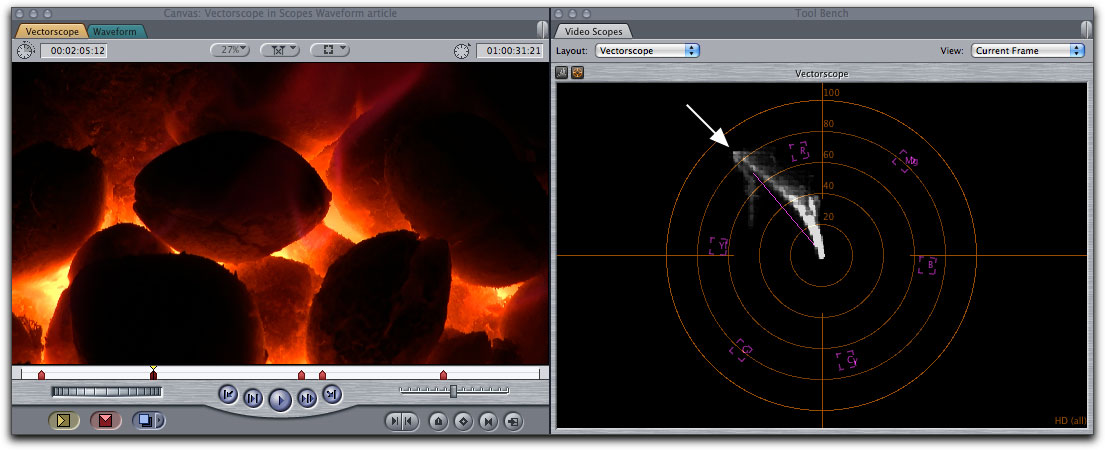The image size is (1105, 450).
Task: Click the Go to Next Edit button
Action: click(x=332, y=394)
